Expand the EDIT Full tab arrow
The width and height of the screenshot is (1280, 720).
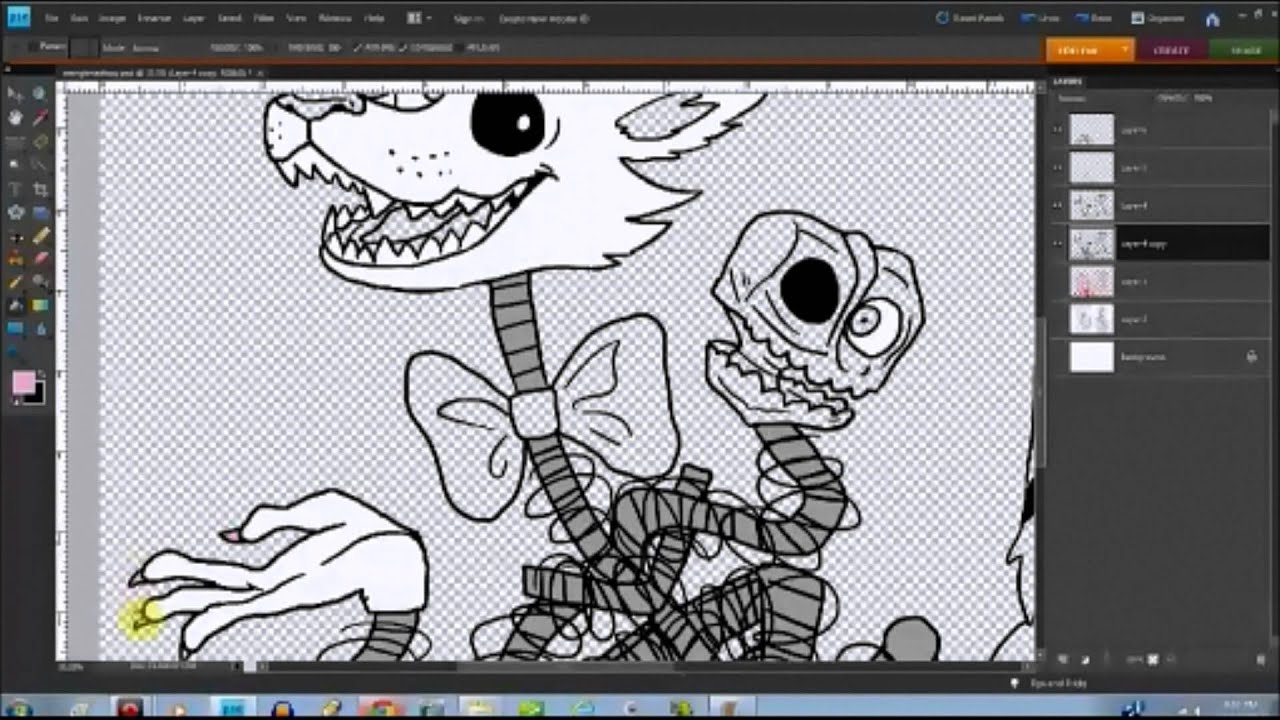(1124, 49)
